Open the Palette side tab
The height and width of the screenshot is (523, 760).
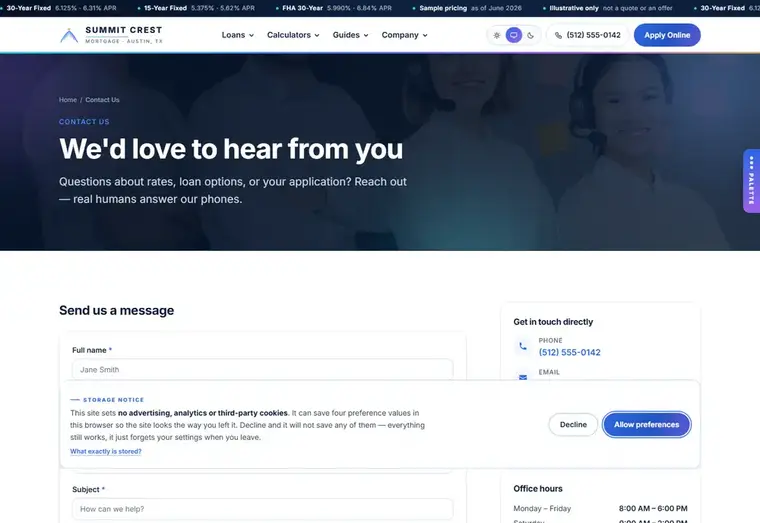pyautogui.click(x=751, y=181)
